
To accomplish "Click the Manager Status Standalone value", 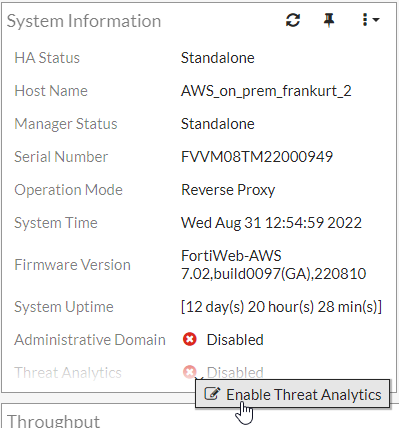I will pos(218,124).
